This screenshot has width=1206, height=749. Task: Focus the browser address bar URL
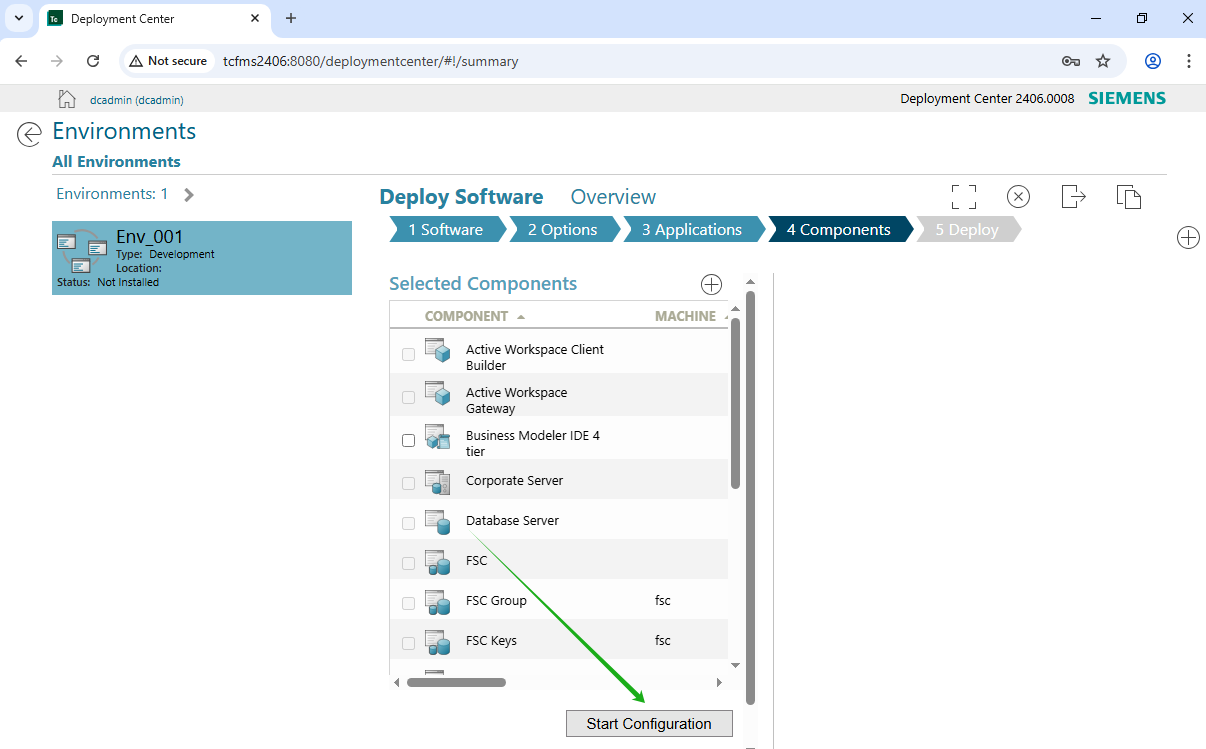pos(371,61)
